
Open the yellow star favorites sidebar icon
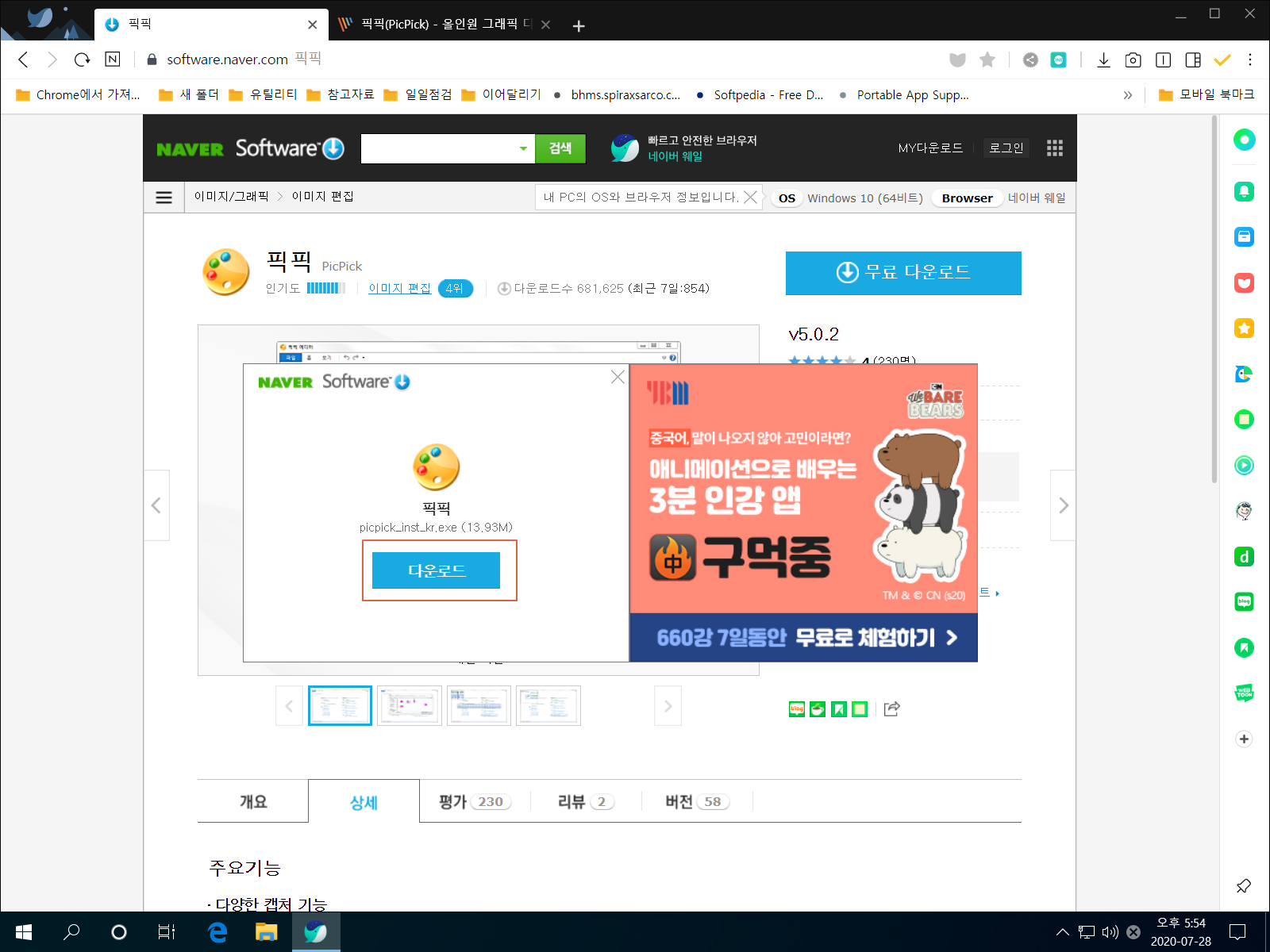[1244, 328]
